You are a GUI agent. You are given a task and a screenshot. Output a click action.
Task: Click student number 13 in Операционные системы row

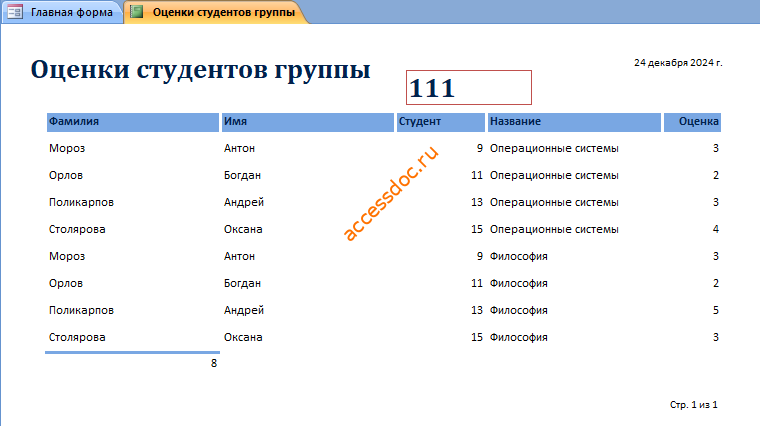477,203
